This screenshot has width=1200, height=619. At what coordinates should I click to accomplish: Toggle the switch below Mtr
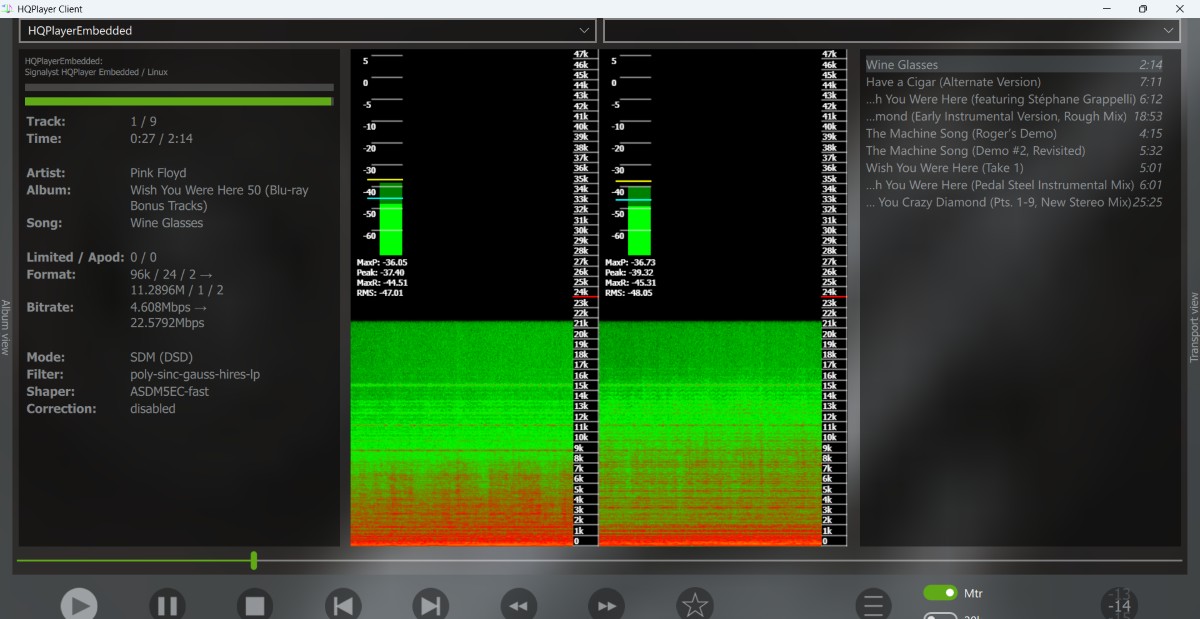click(940, 615)
